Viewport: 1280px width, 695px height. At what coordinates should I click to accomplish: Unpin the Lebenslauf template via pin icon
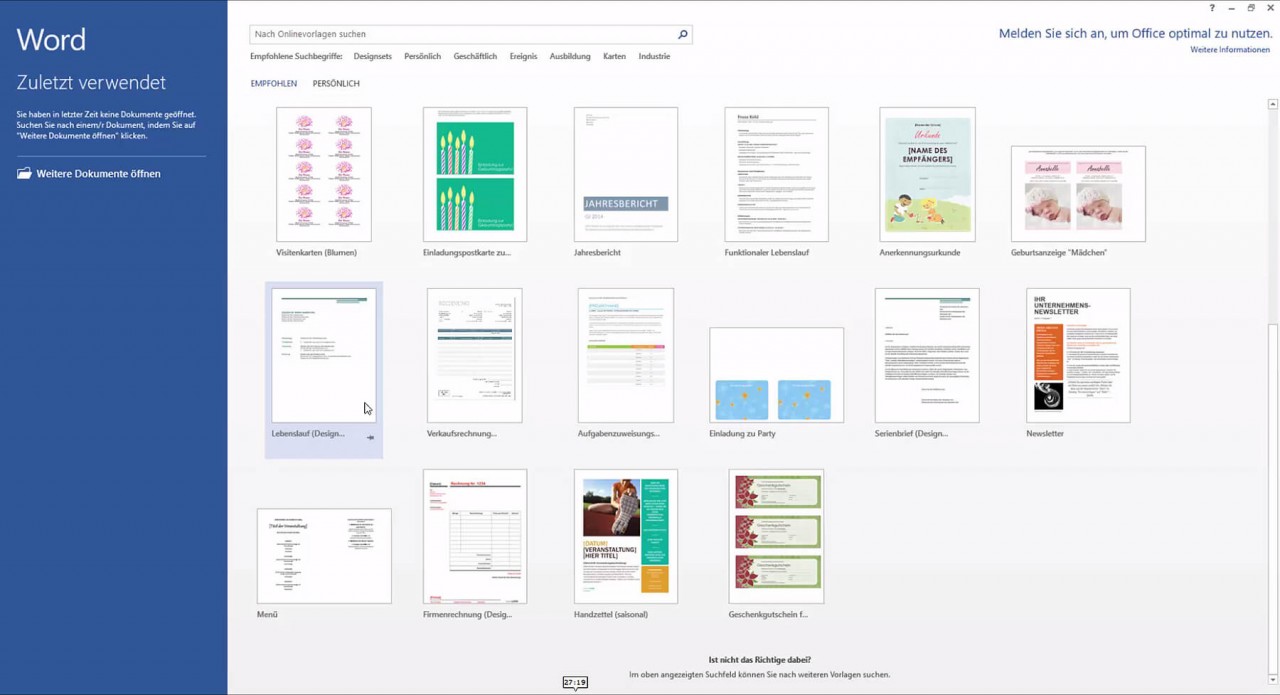point(370,437)
